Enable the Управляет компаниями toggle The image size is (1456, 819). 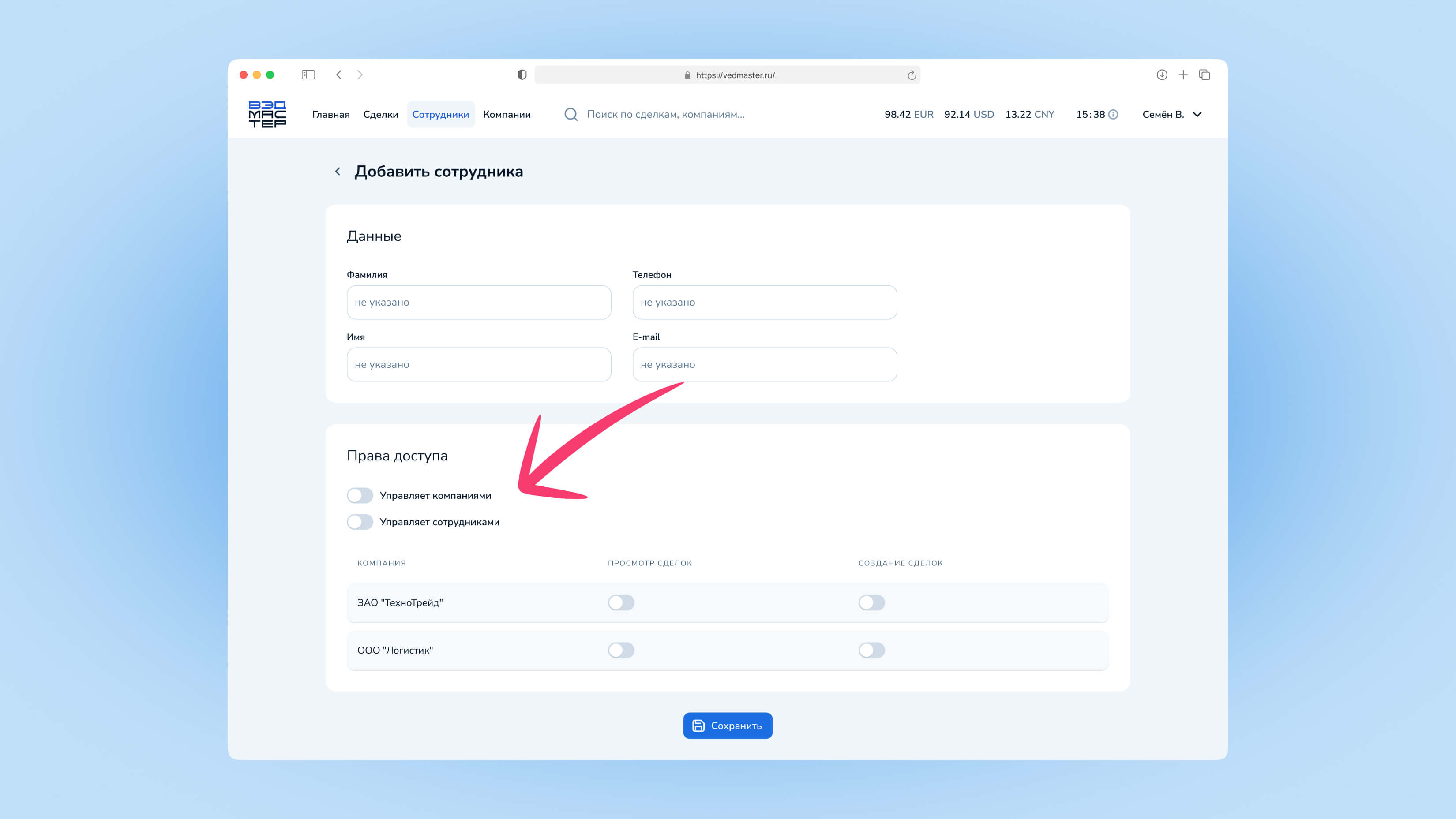(x=360, y=495)
